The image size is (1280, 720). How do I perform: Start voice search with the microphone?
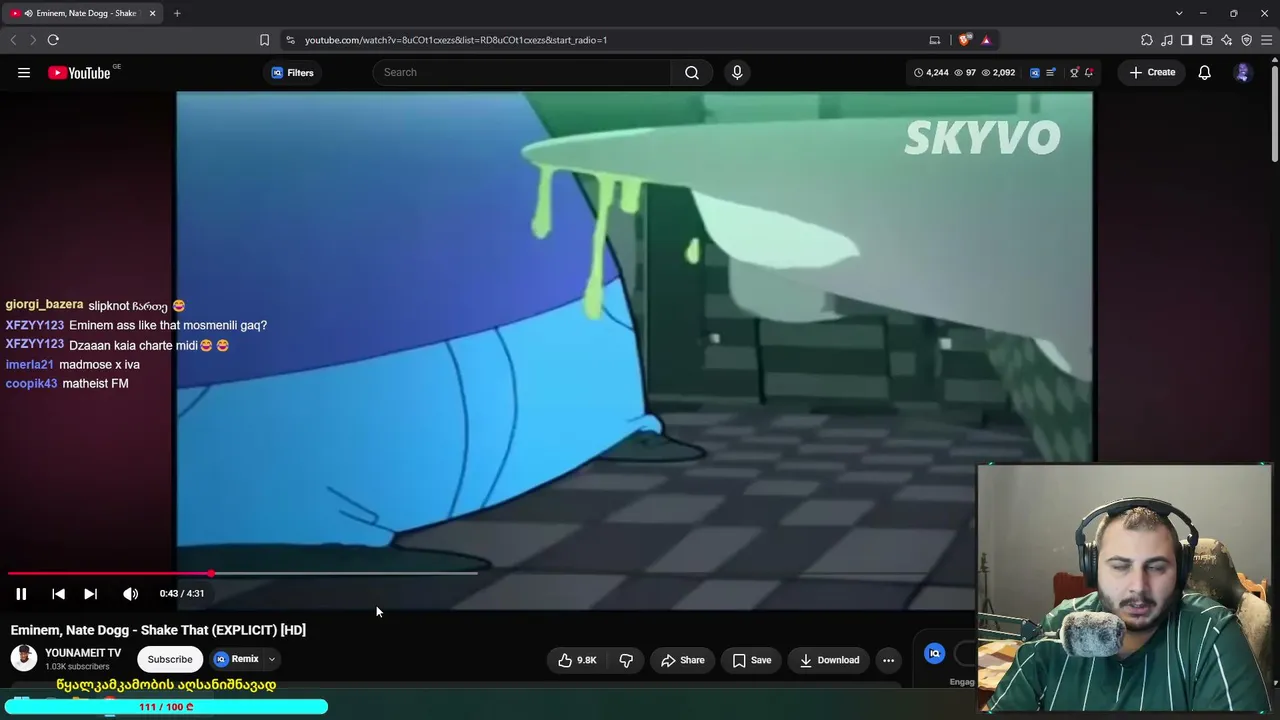[x=737, y=72]
